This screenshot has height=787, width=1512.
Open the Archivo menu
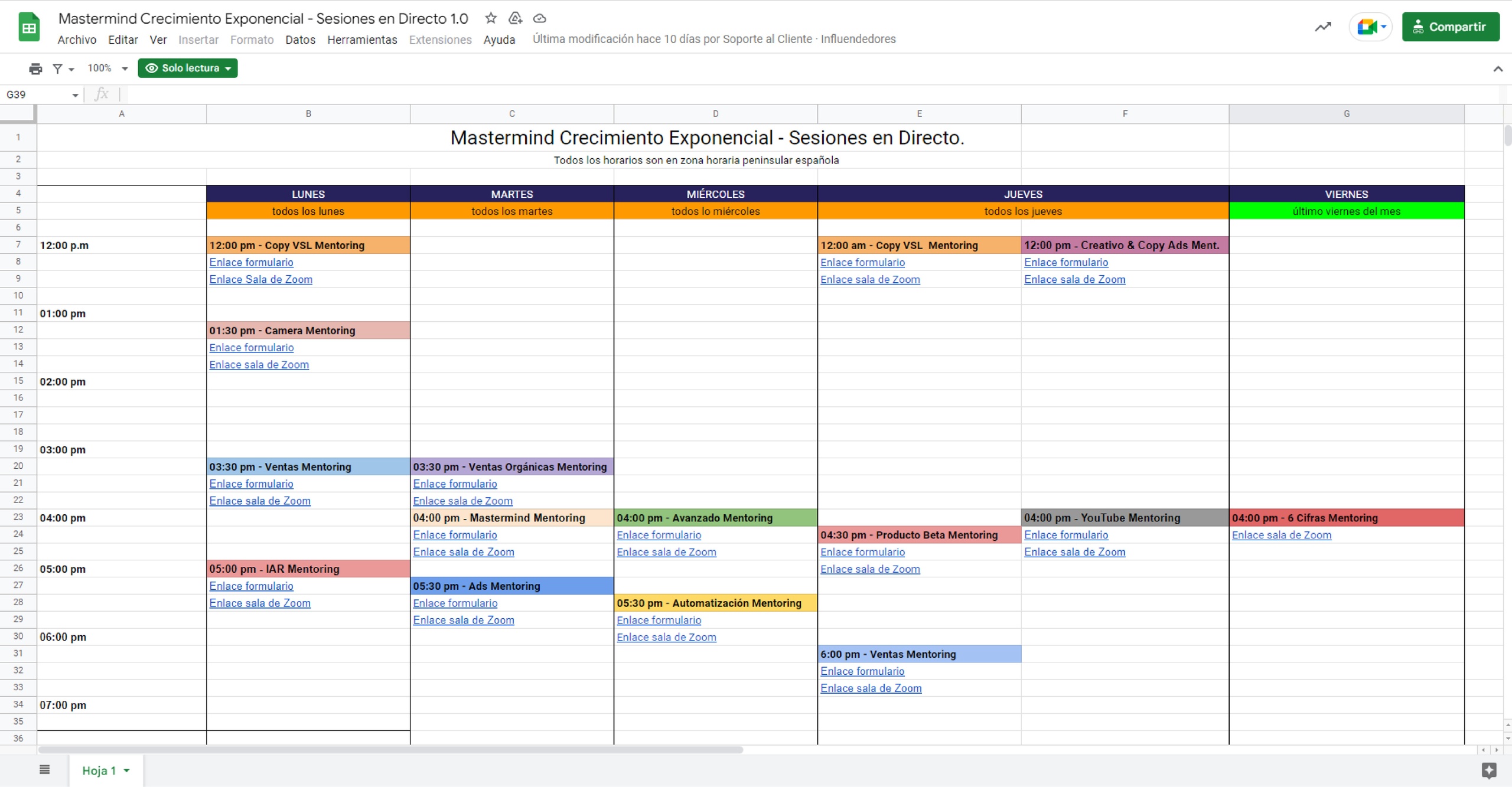77,40
